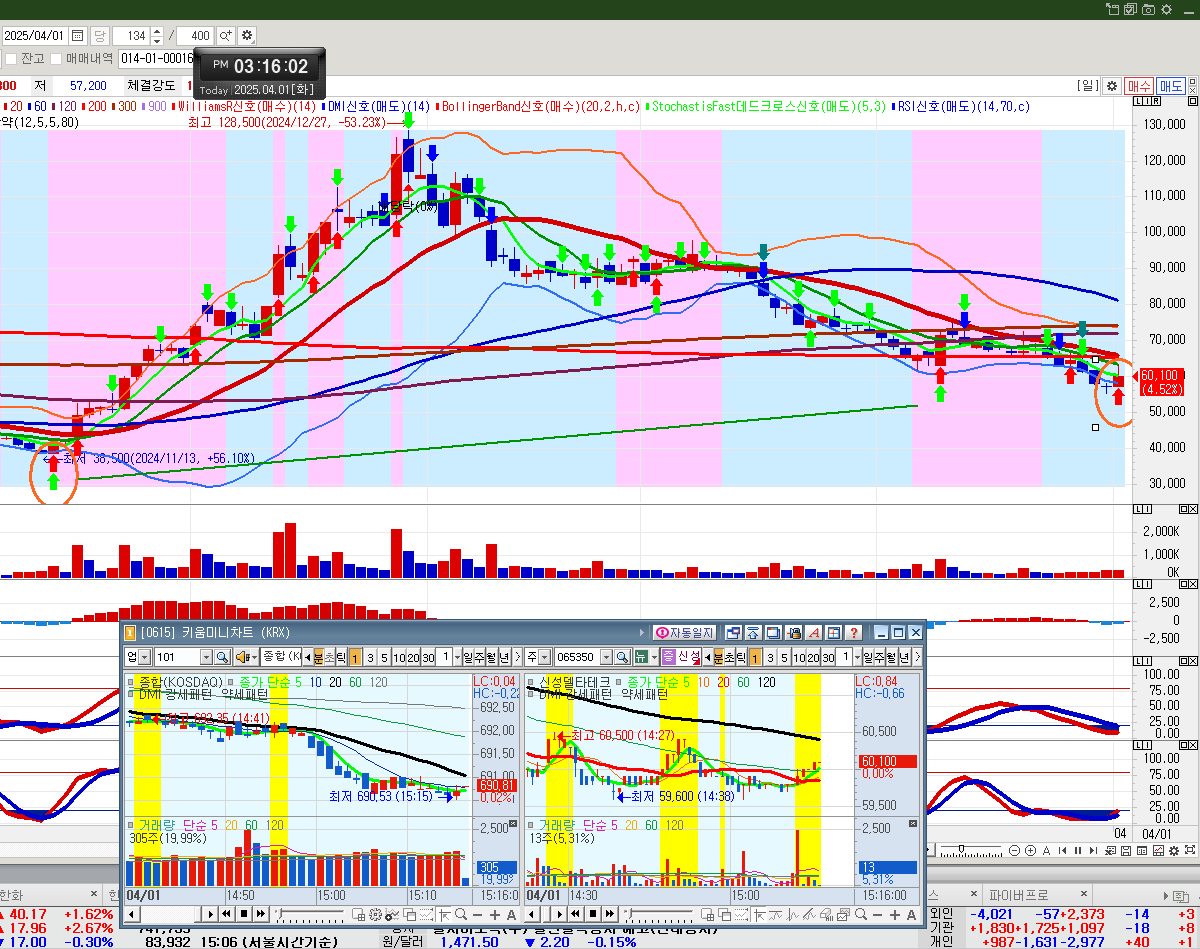Toggle the 매매내역 checkbox
1200x949 pixels.
tap(56, 59)
